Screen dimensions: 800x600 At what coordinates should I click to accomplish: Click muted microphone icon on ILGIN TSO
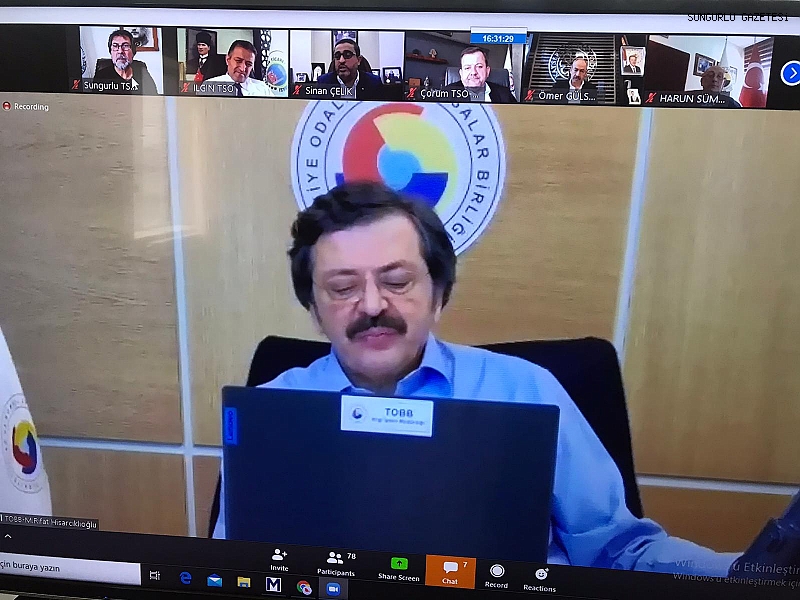pyautogui.click(x=185, y=88)
